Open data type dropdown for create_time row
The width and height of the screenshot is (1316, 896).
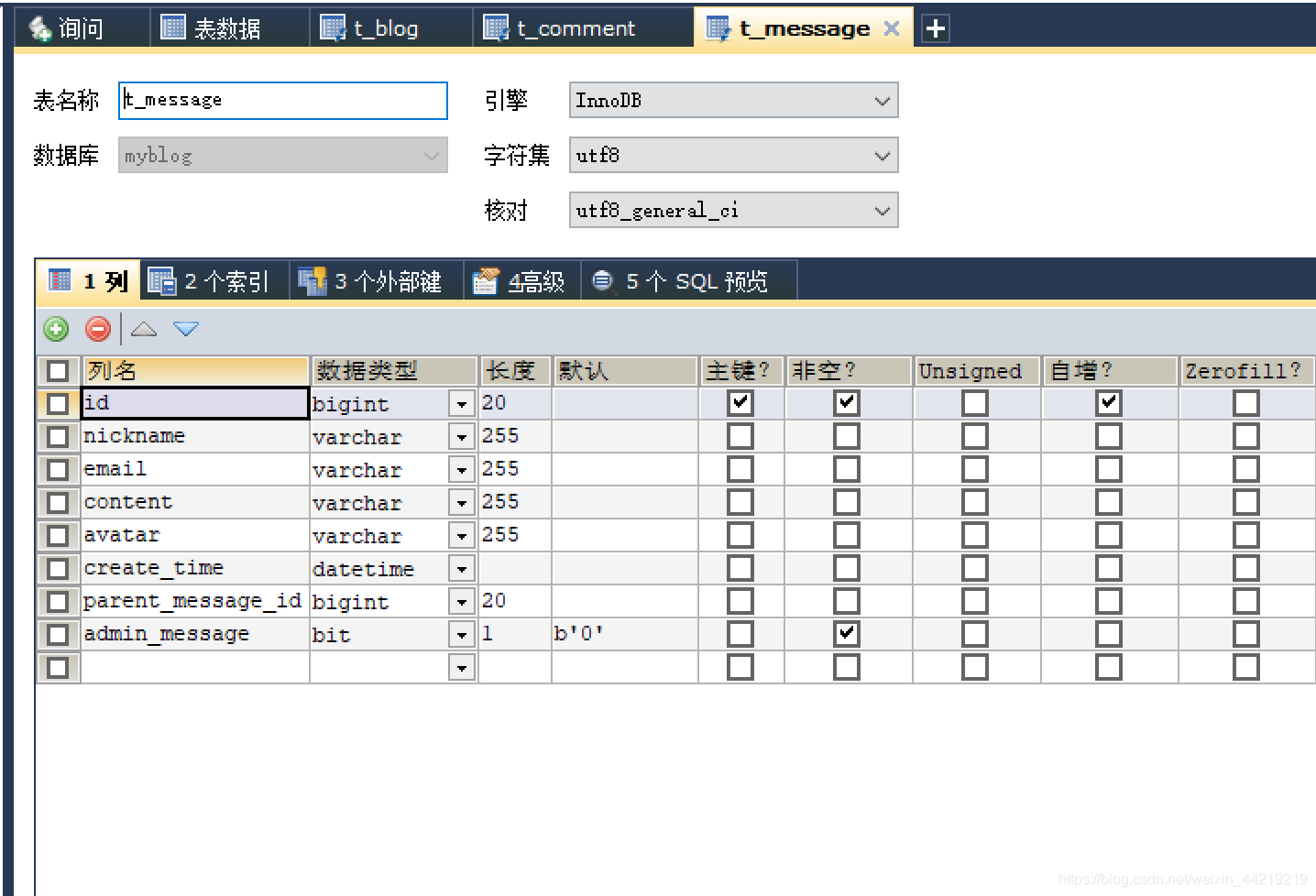pyautogui.click(x=462, y=568)
